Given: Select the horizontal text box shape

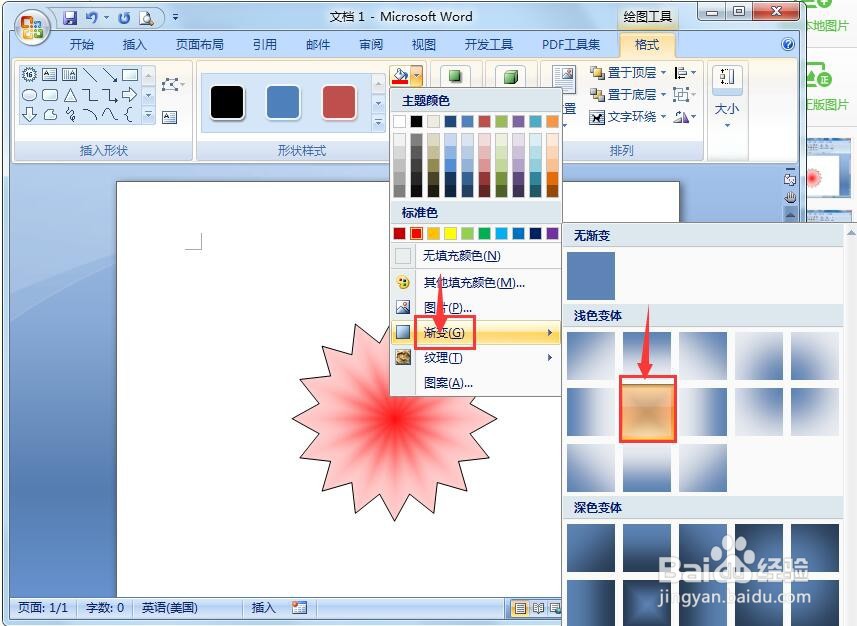Looking at the screenshot, I should [x=50, y=74].
